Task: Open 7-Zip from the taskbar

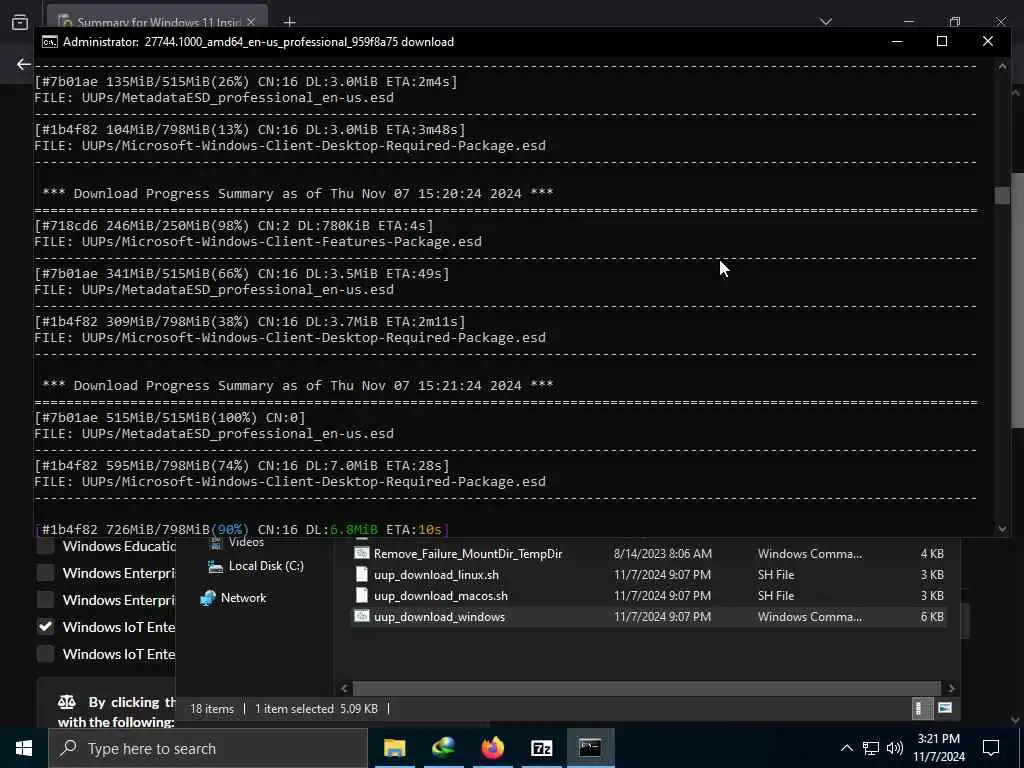Action: (541, 748)
